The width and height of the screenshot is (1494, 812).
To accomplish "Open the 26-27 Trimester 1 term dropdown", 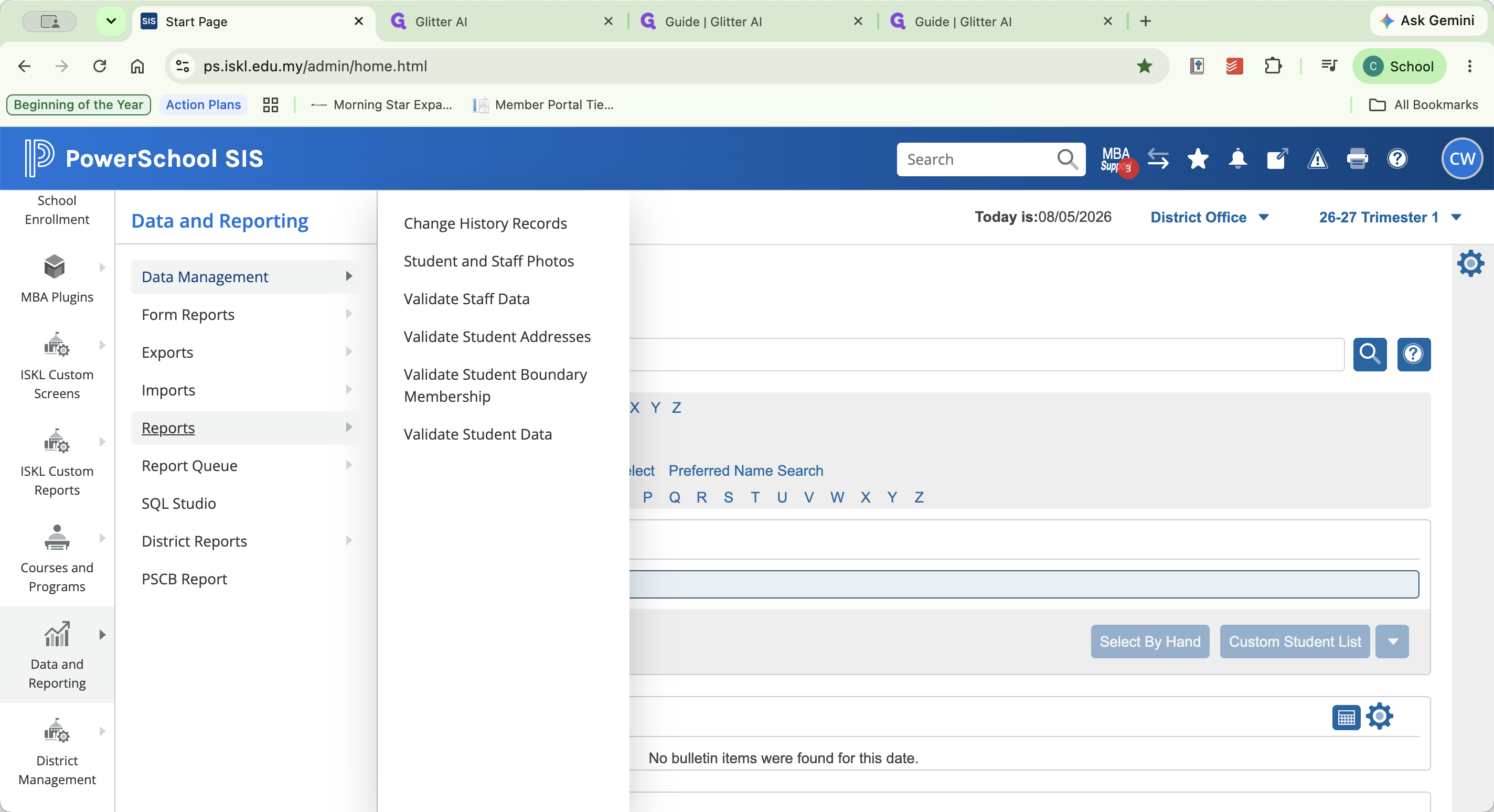I will coord(1390,218).
